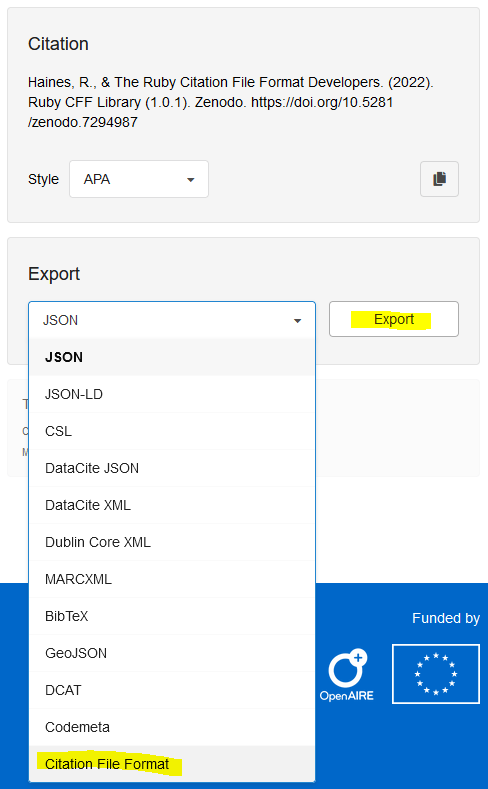488x789 pixels.
Task: Click the Citation section heading
Action: pos(58,44)
